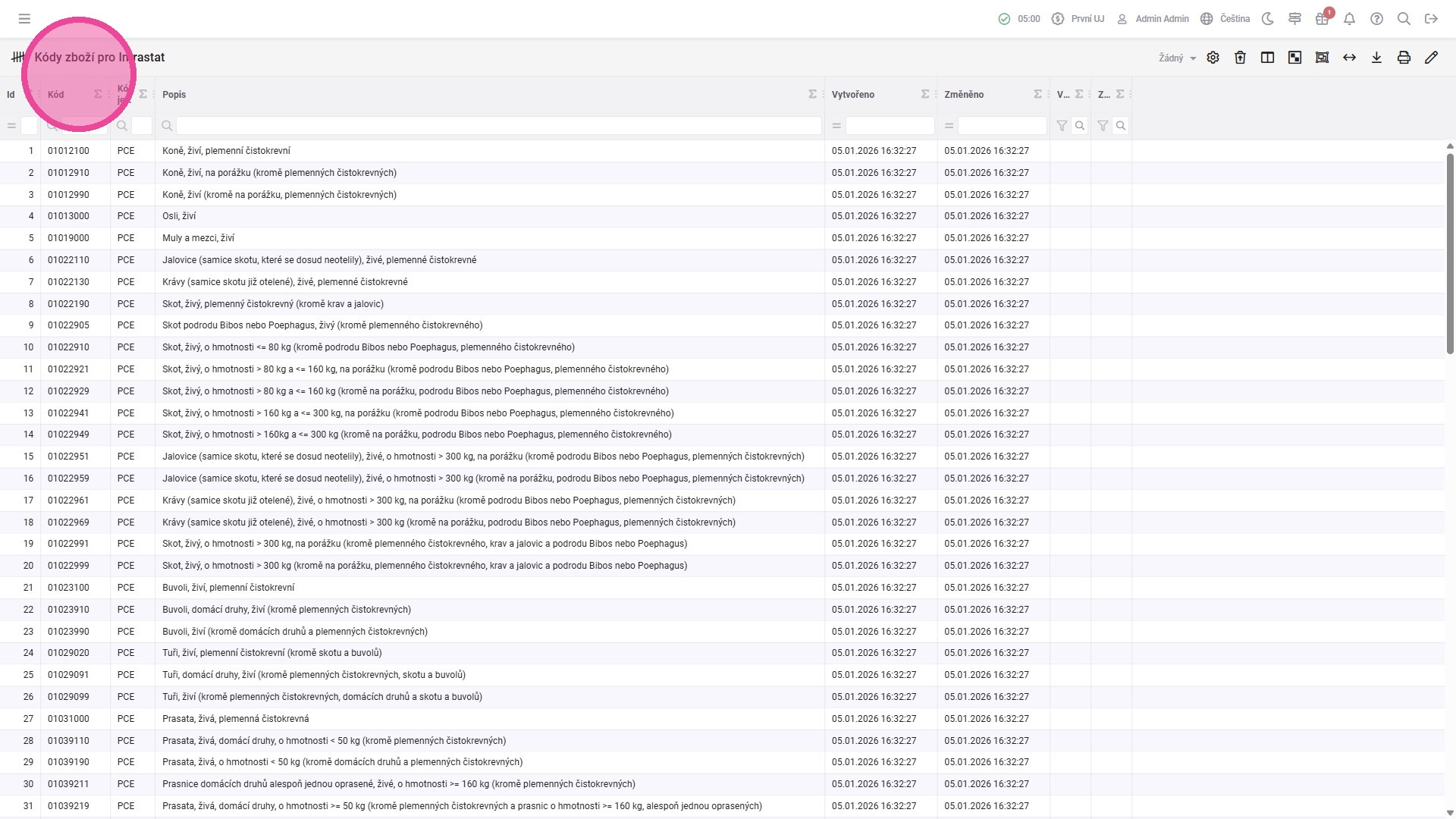Viewport: 1456px width, 819px height.
Task: Click the trash restore icon
Action: (1240, 58)
